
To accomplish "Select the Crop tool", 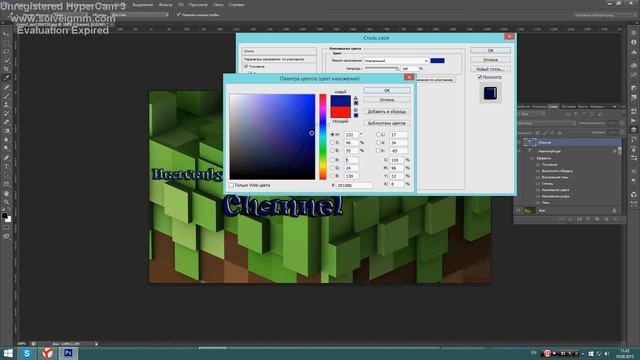I will 6,69.
